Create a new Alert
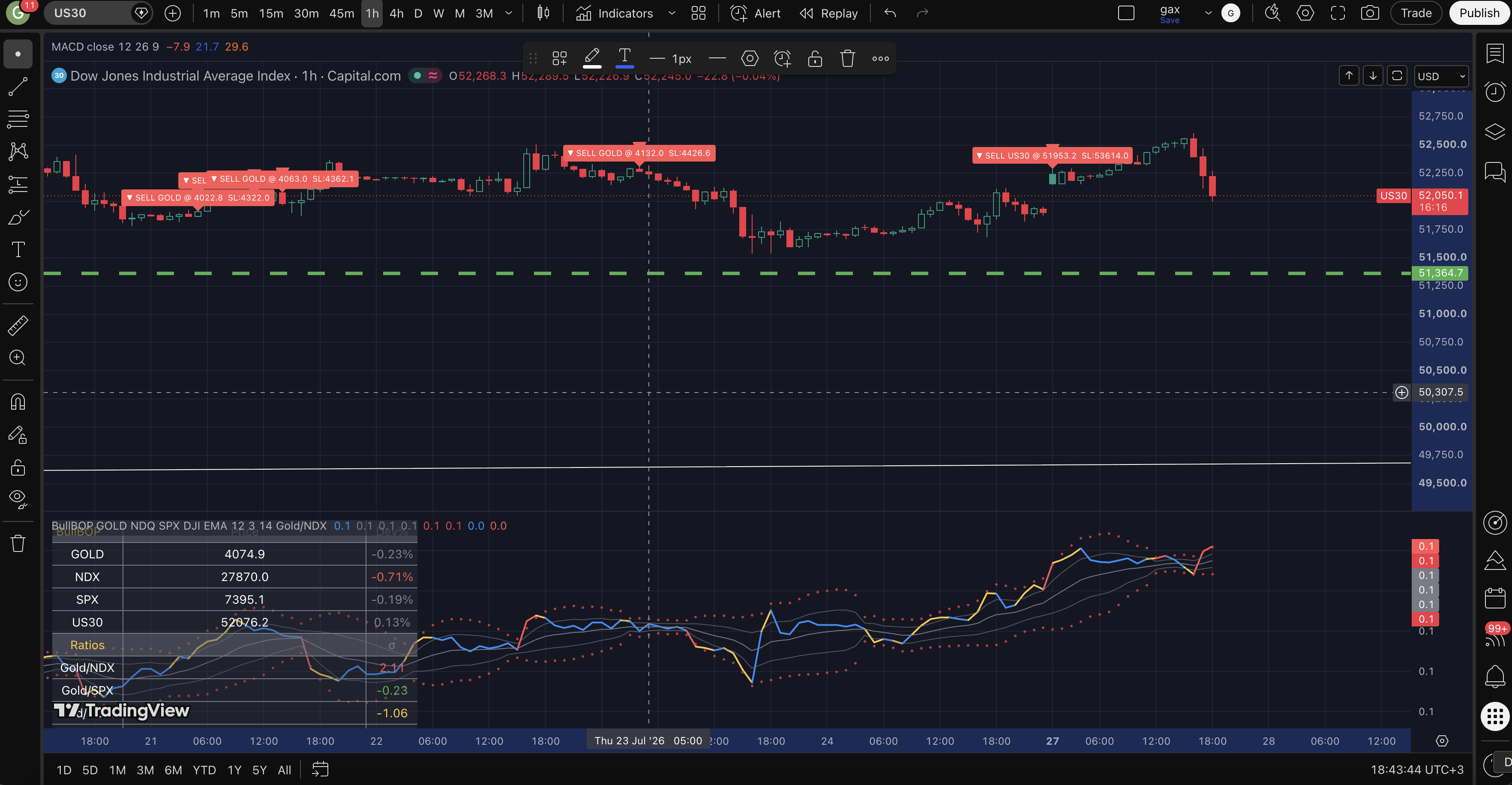This screenshot has height=785, width=1512. (x=756, y=13)
